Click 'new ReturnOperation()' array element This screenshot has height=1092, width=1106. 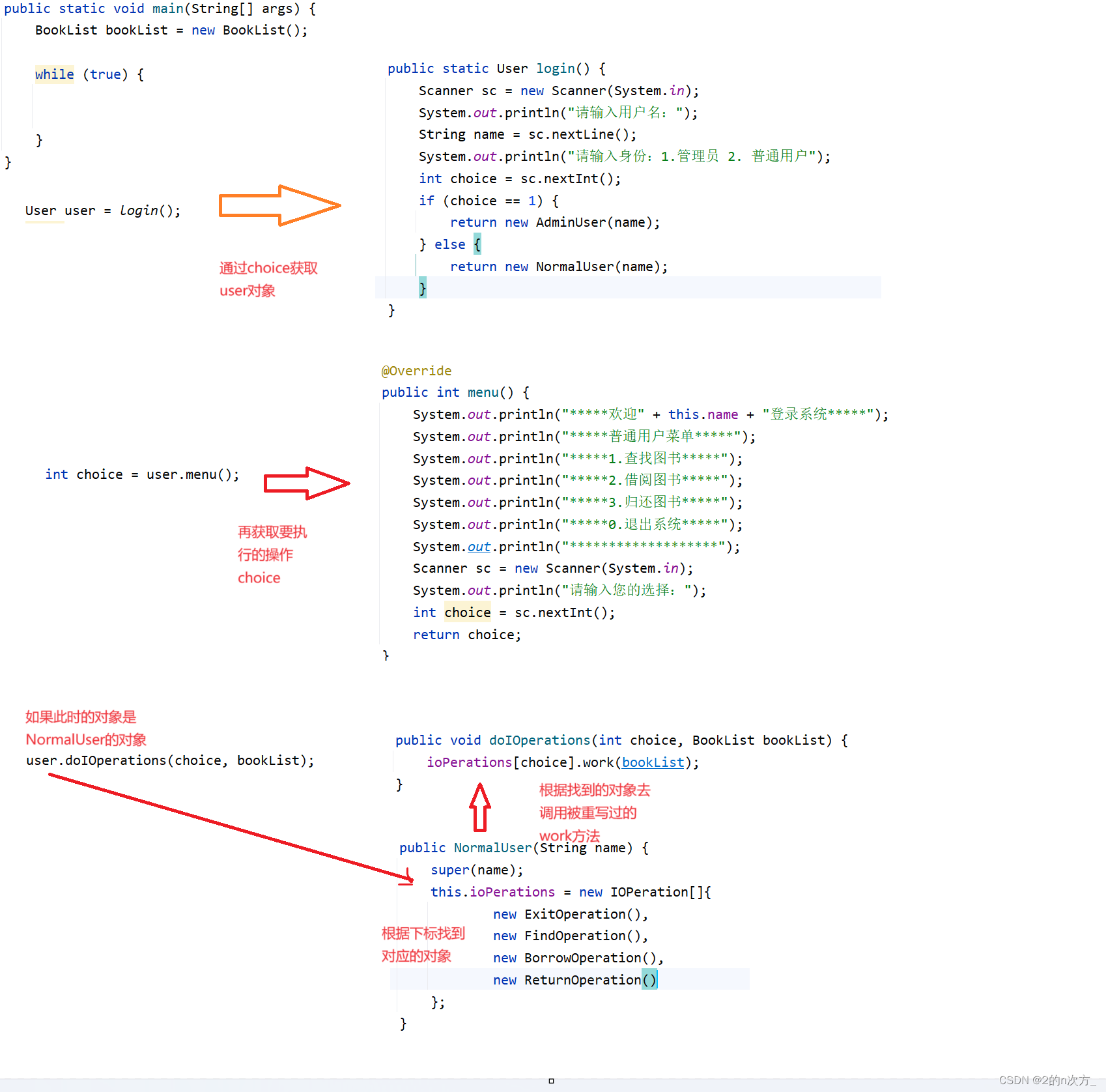click(x=575, y=980)
